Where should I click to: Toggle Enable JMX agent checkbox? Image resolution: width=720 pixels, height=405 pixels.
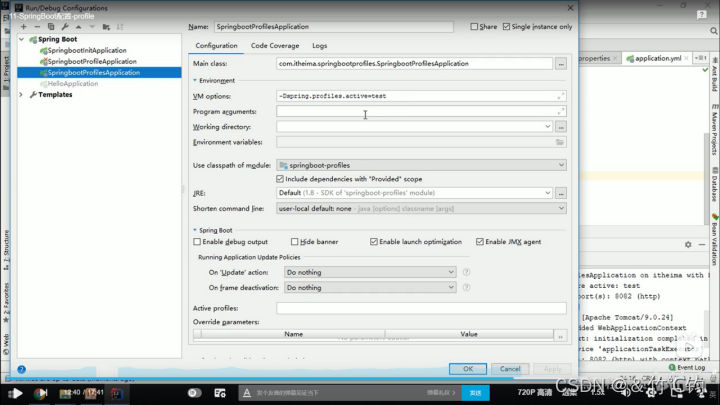point(480,242)
